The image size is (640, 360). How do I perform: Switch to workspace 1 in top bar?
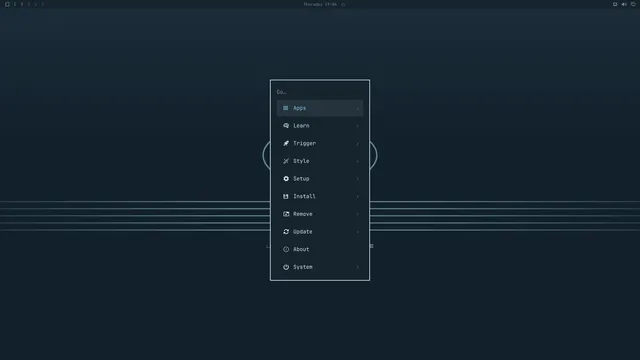tap(15, 4)
